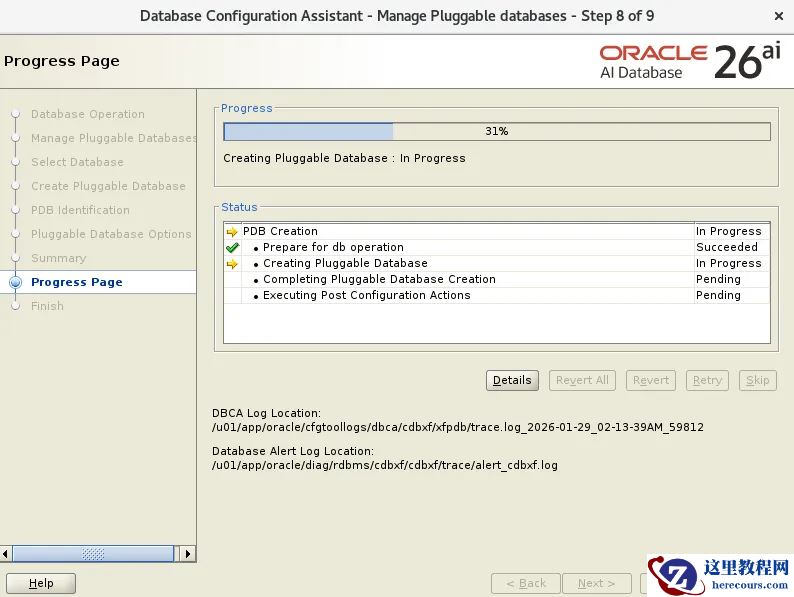This screenshot has height=597, width=794.
Task: Select the Summary step
Action: (58, 258)
